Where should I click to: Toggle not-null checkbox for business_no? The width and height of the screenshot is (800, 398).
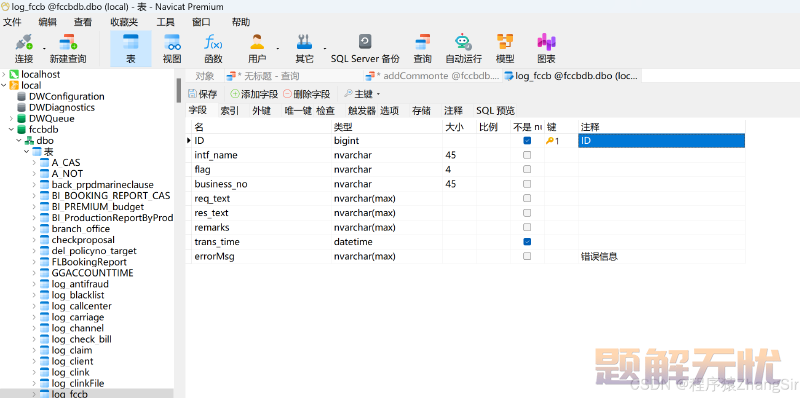pyautogui.click(x=527, y=184)
